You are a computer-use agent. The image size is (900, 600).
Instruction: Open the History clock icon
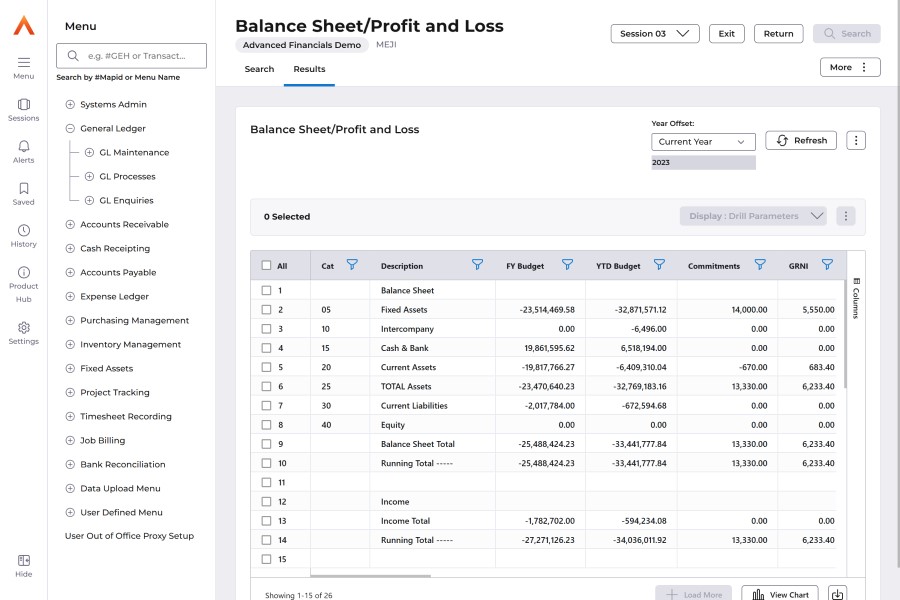point(24,230)
